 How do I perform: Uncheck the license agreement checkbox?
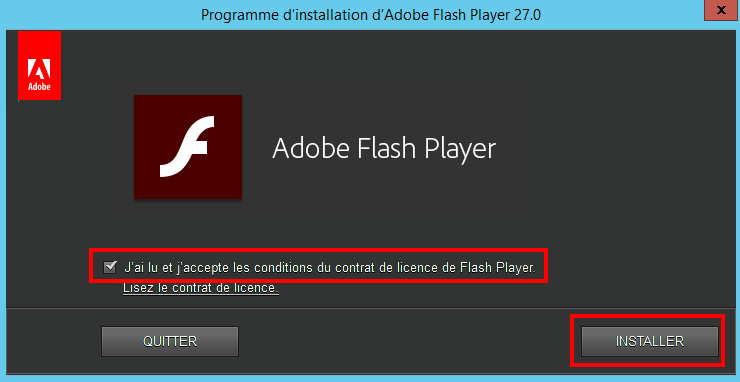pos(110,268)
